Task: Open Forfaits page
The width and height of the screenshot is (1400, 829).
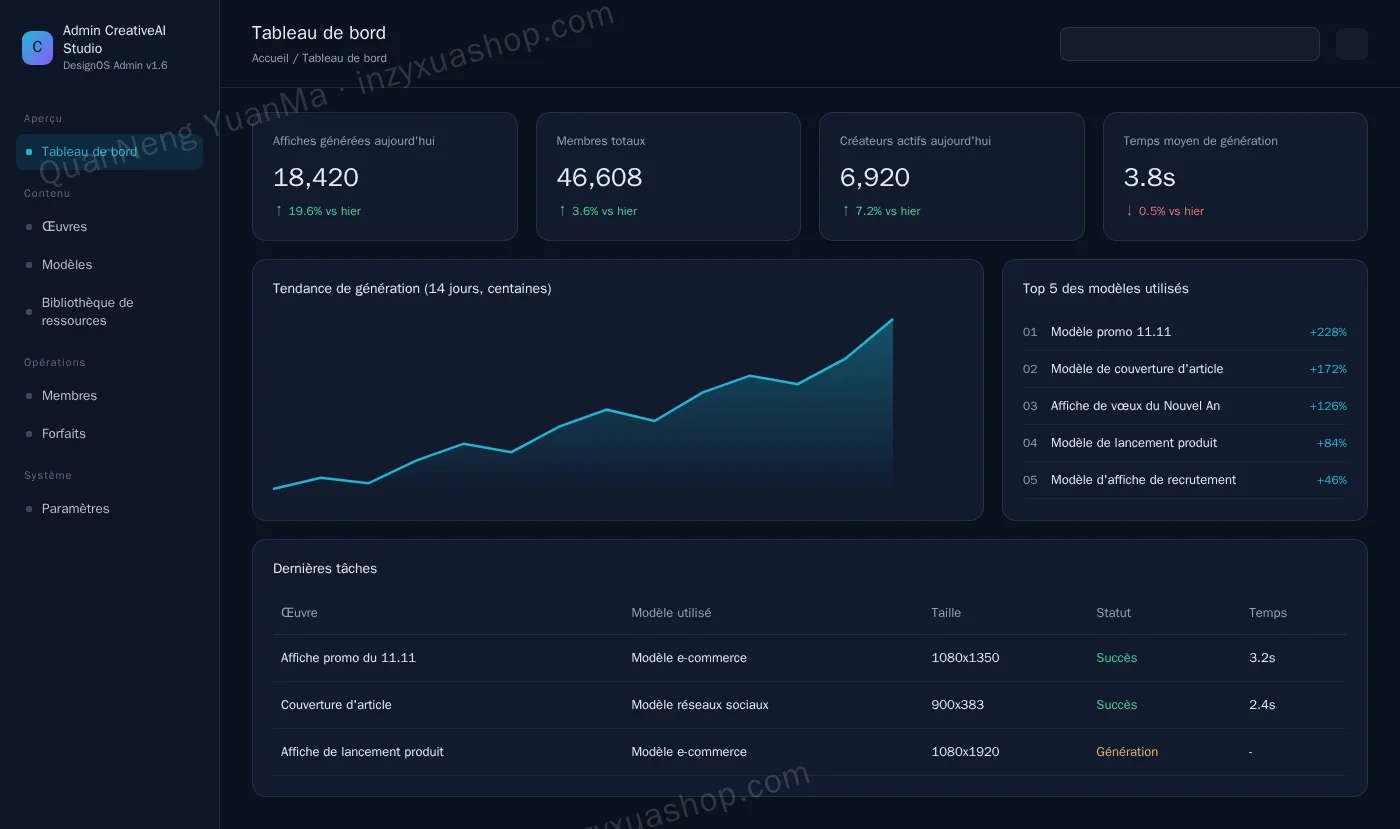Action: coord(109,434)
